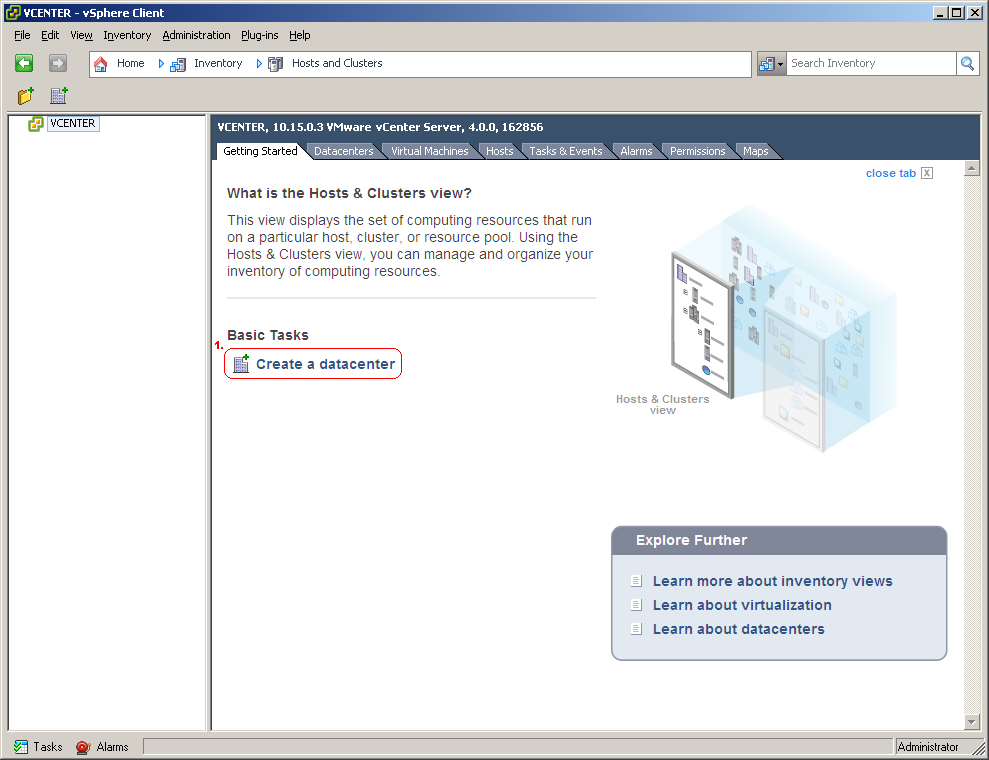Switch to the Hosts tab

coord(500,151)
